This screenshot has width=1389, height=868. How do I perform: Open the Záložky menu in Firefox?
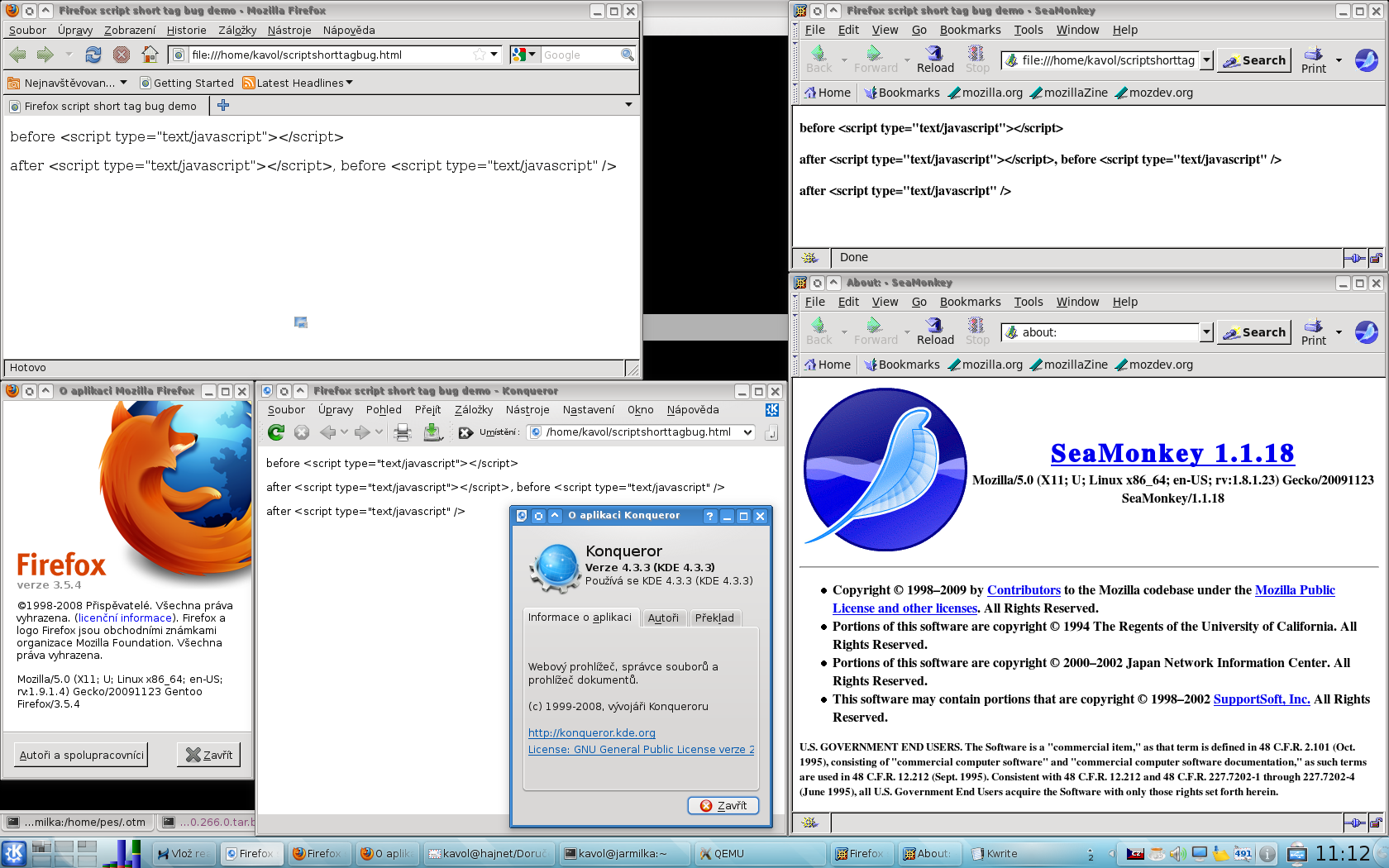[237, 30]
